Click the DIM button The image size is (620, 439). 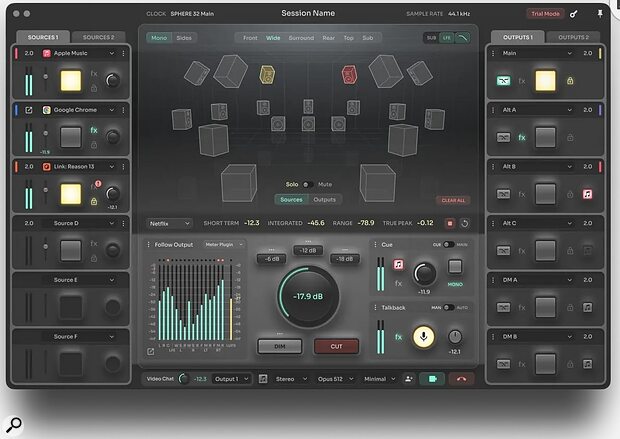click(x=280, y=346)
